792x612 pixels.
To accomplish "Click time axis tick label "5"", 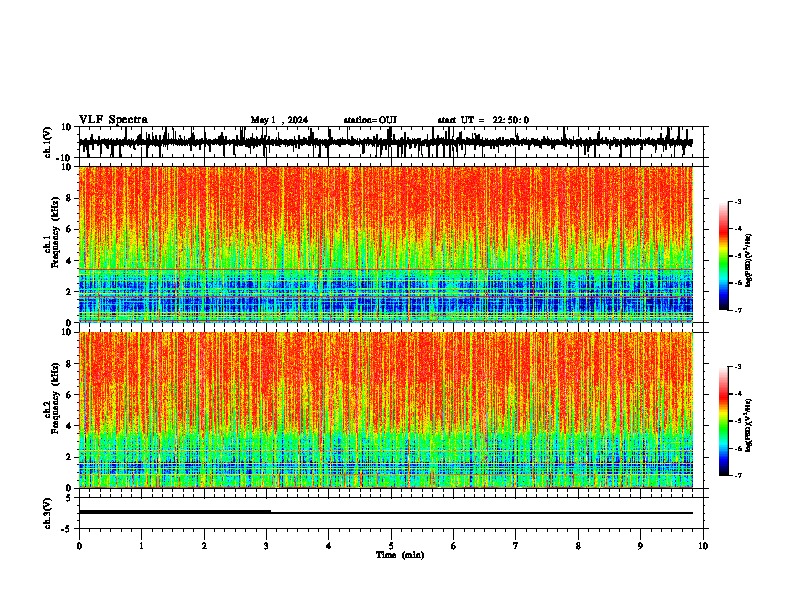I will coord(391,546).
